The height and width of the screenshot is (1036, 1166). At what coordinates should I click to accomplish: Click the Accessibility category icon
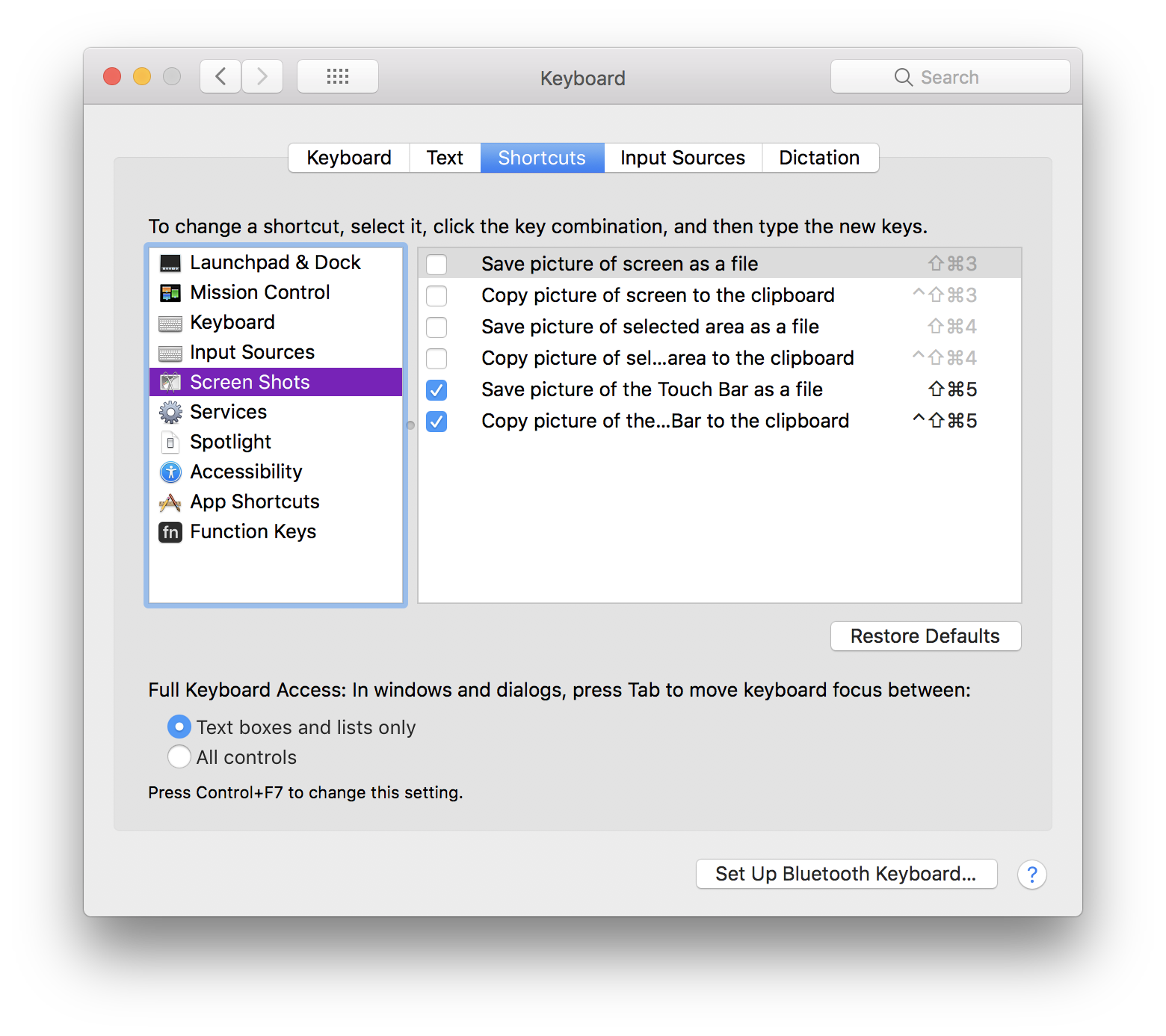[170, 472]
